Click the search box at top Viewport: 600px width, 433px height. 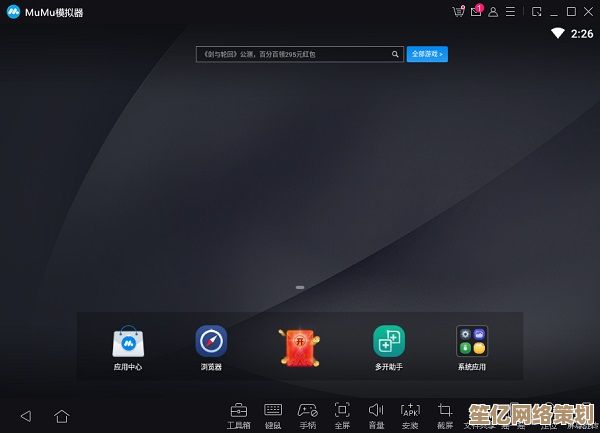(298, 54)
